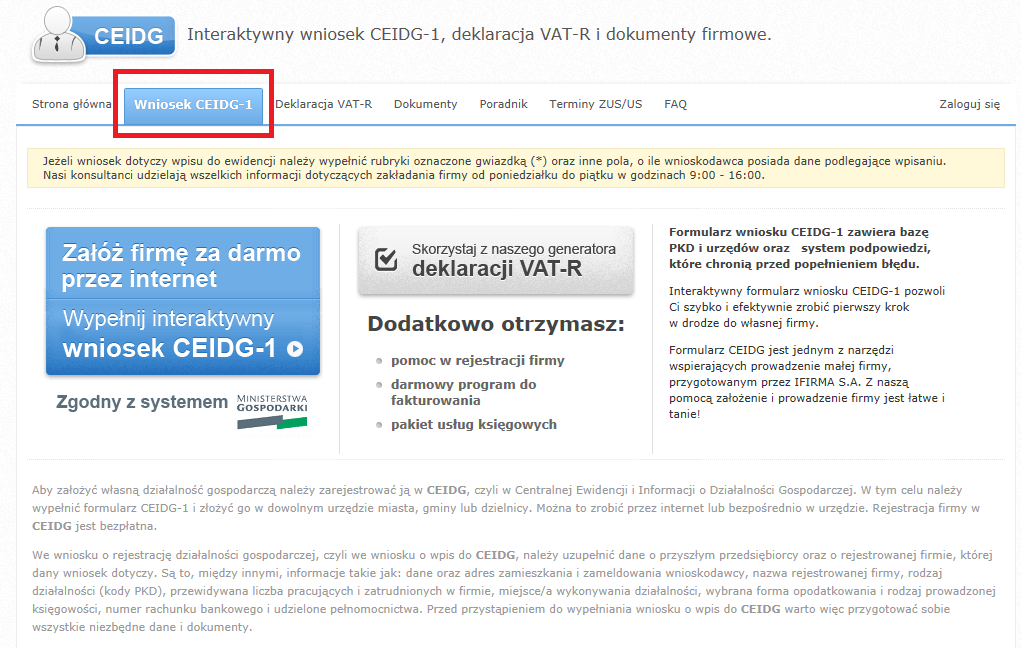Click the Załóż firmę za darmo banner
This screenshot has width=1021, height=648.
[x=183, y=301]
